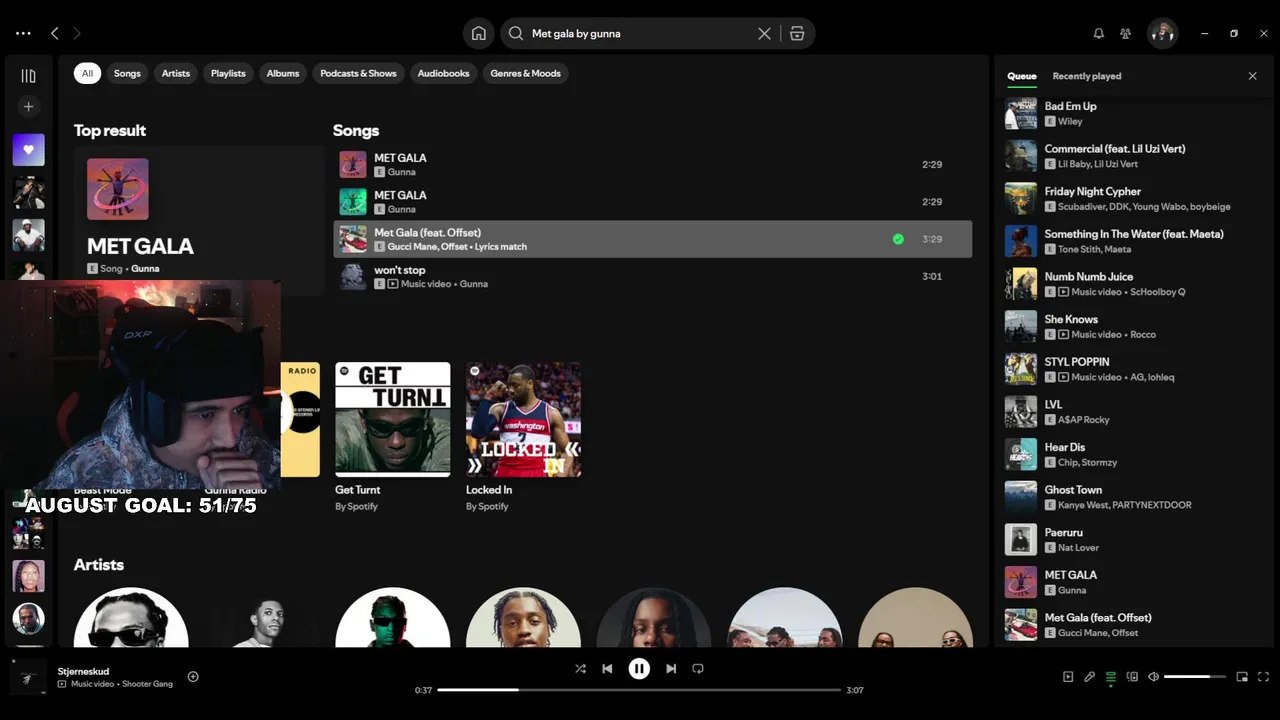Select Hear Dis in the queue
The image size is (1280, 720).
(x=1131, y=454)
